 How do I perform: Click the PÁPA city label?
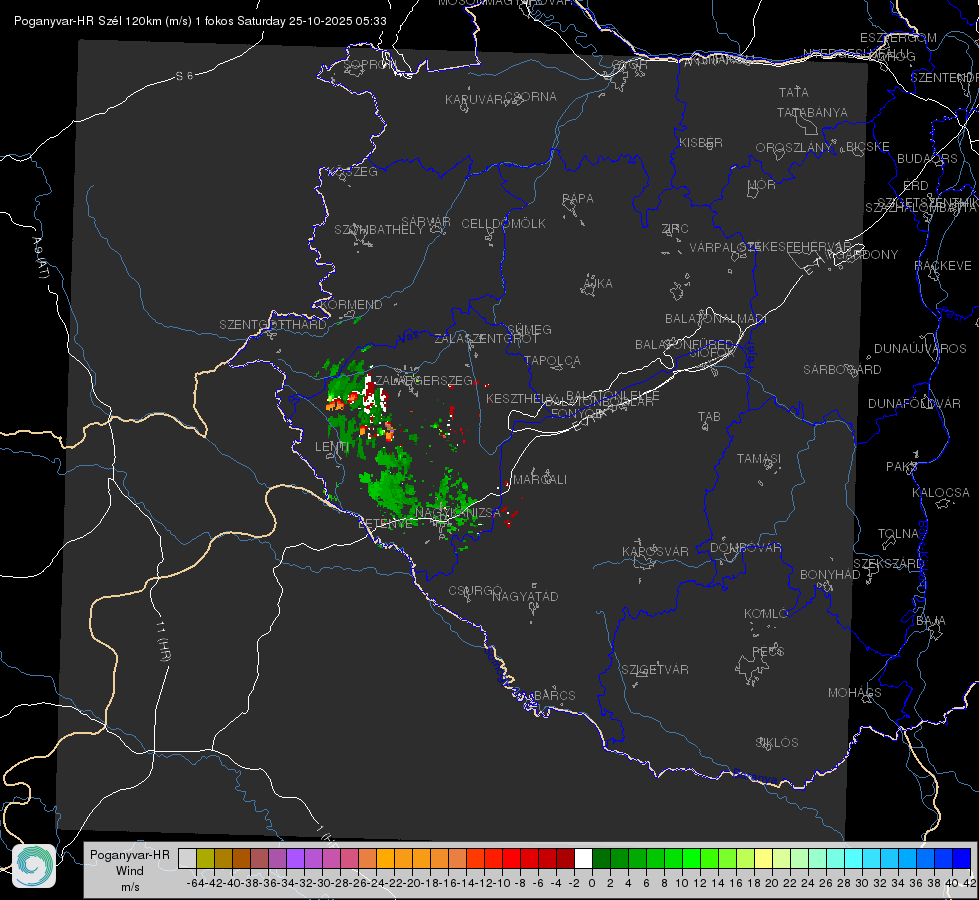click(578, 199)
